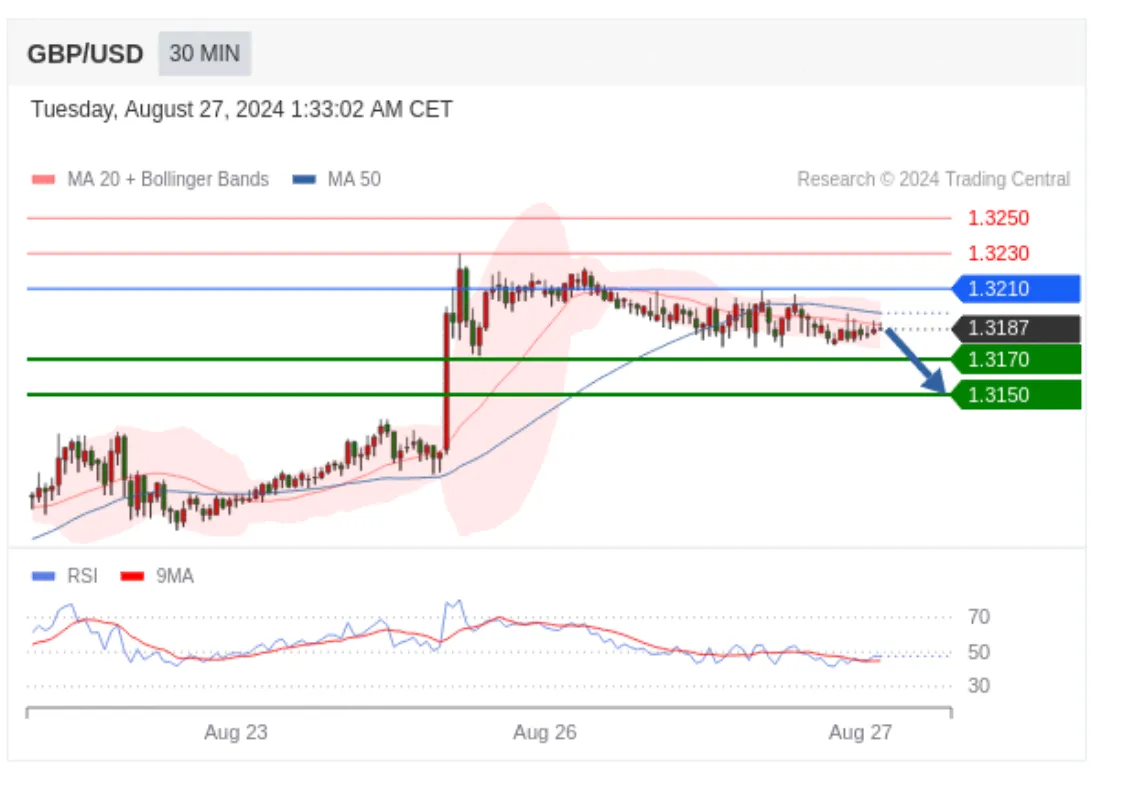Toggle the MA 20 + Bollinger Bands legend label
The width and height of the screenshot is (1121, 786).
(x=168, y=179)
